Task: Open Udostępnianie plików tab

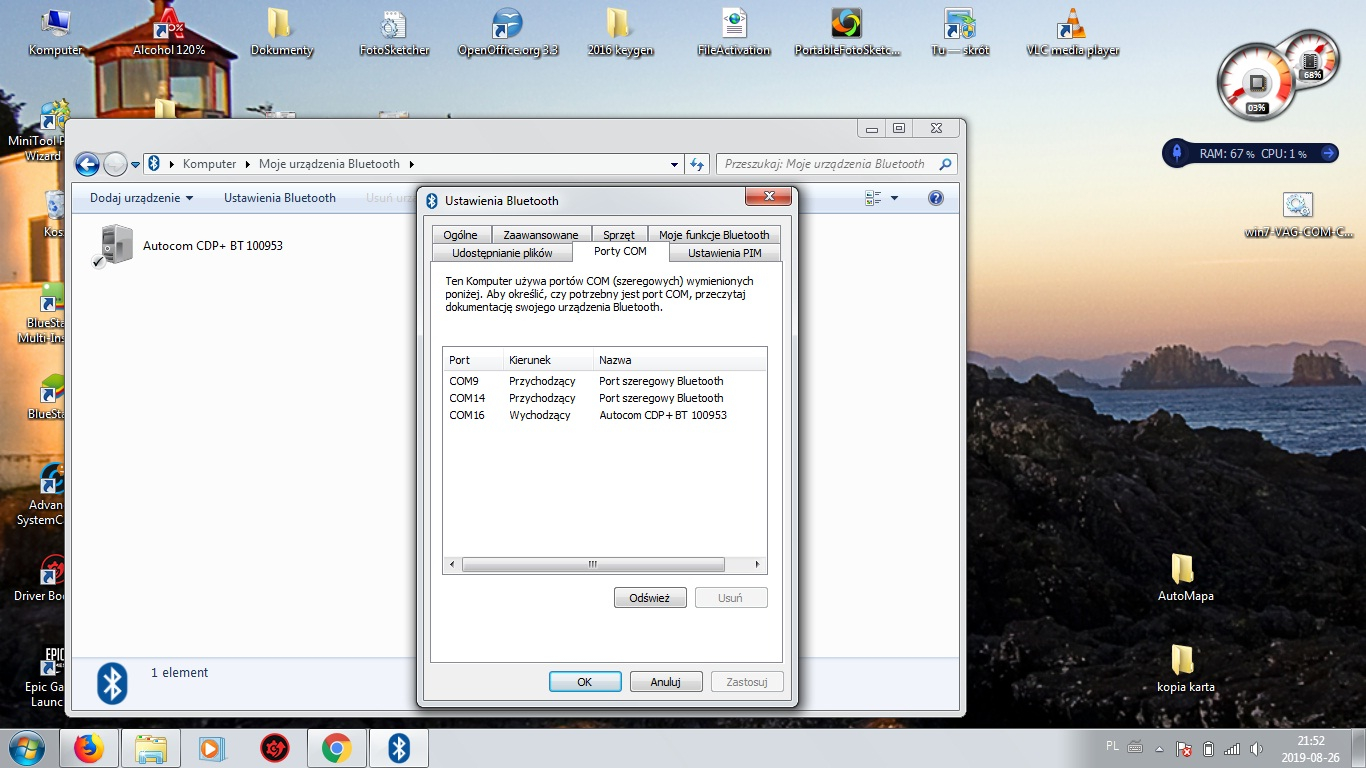Action: (x=502, y=253)
